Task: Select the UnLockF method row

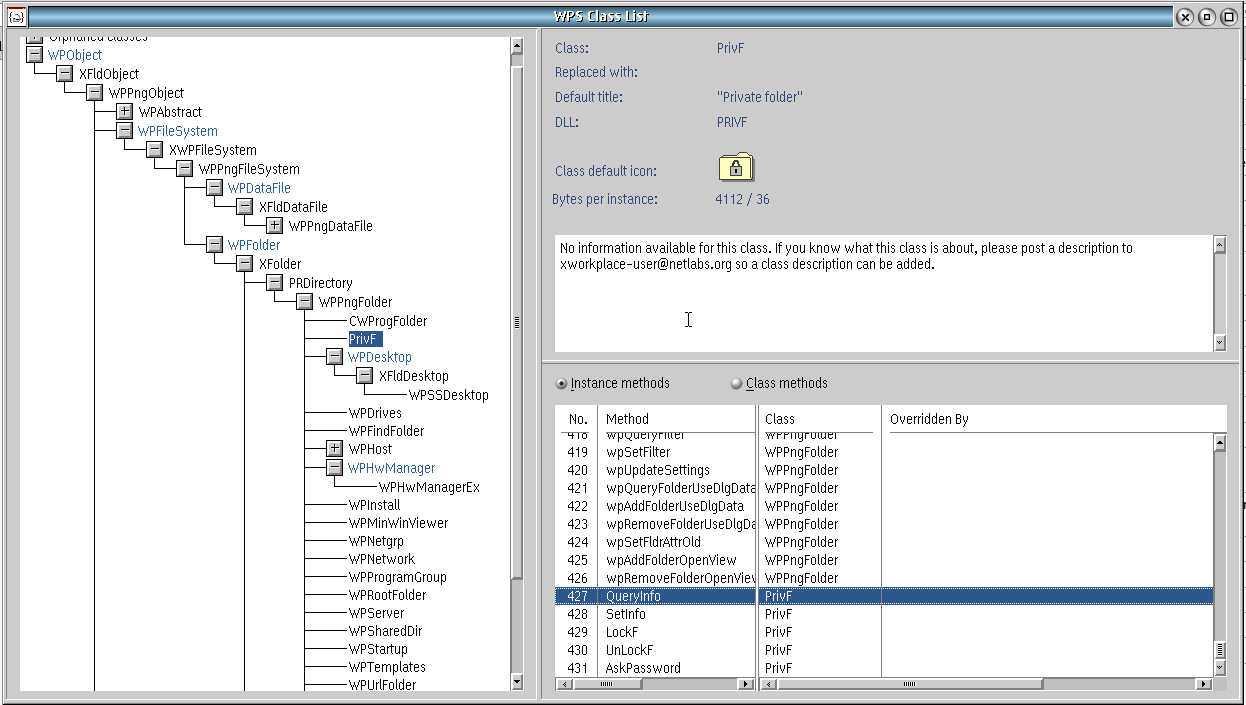Action: pyautogui.click(x=884, y=650)
